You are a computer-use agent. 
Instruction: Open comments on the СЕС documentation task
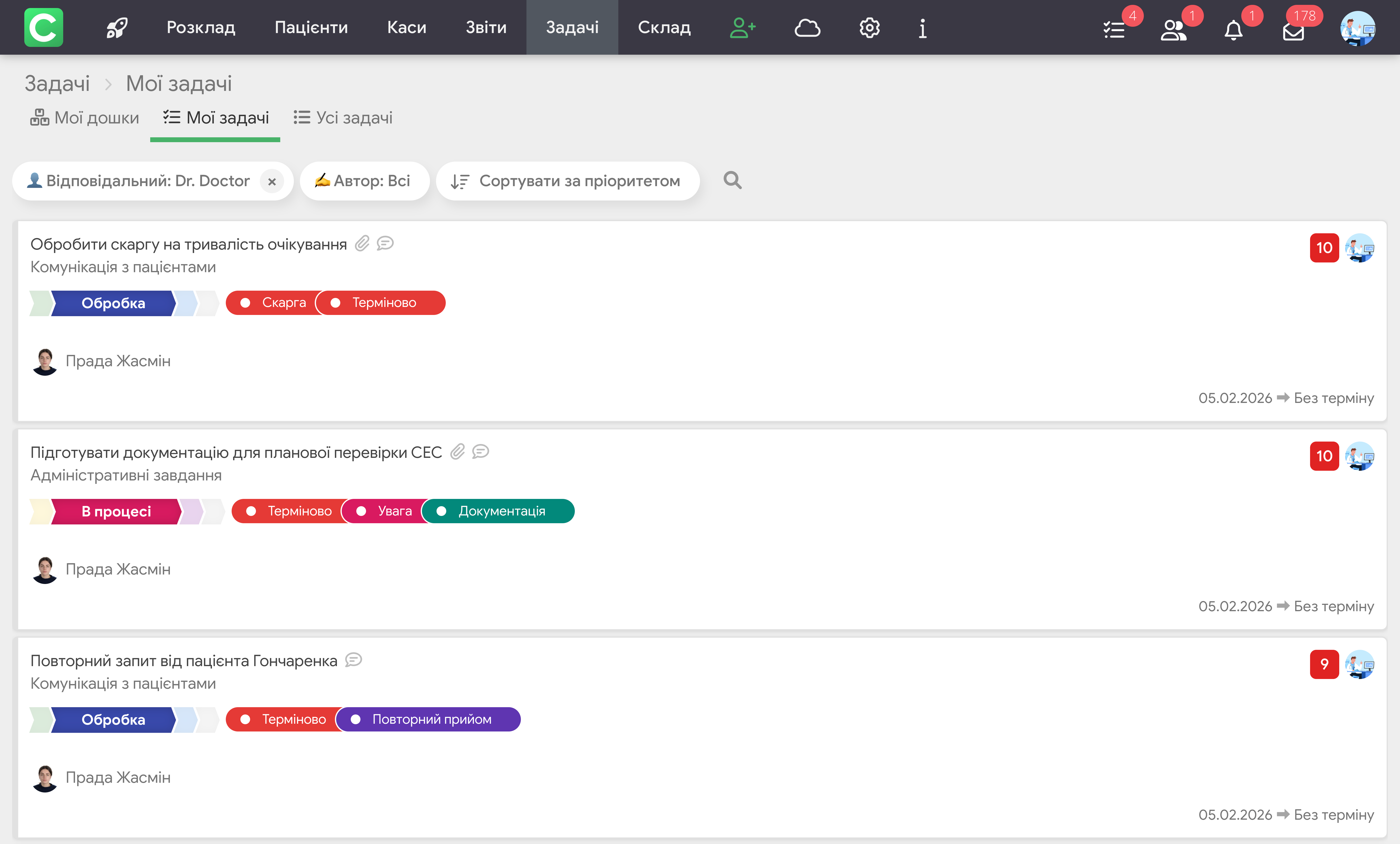click(481, 452)
